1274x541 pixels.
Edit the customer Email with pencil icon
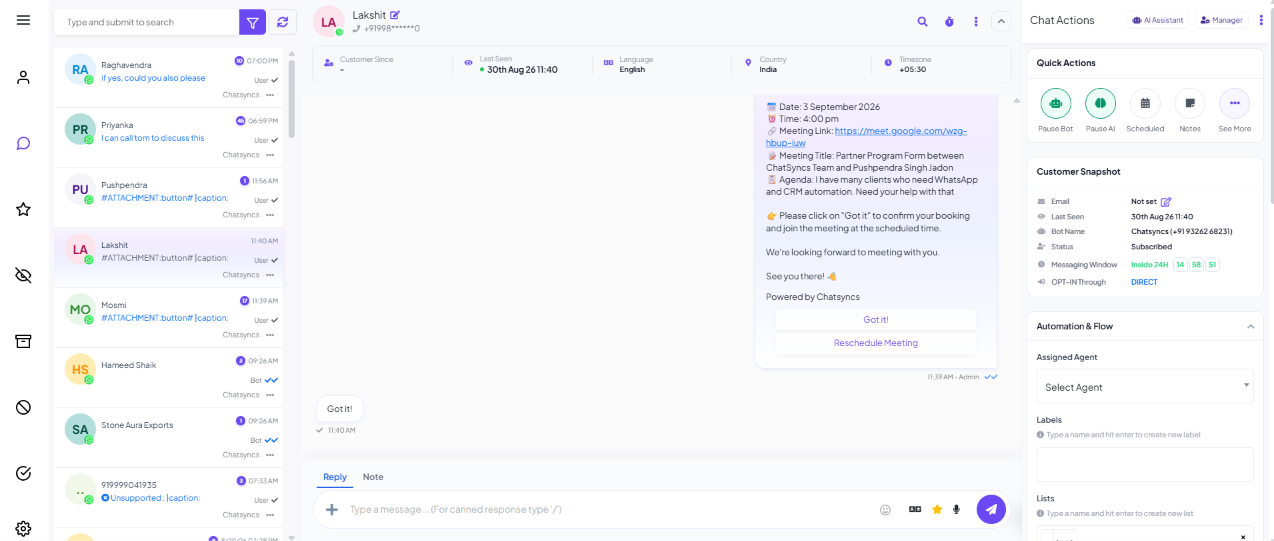(1166, 202)
